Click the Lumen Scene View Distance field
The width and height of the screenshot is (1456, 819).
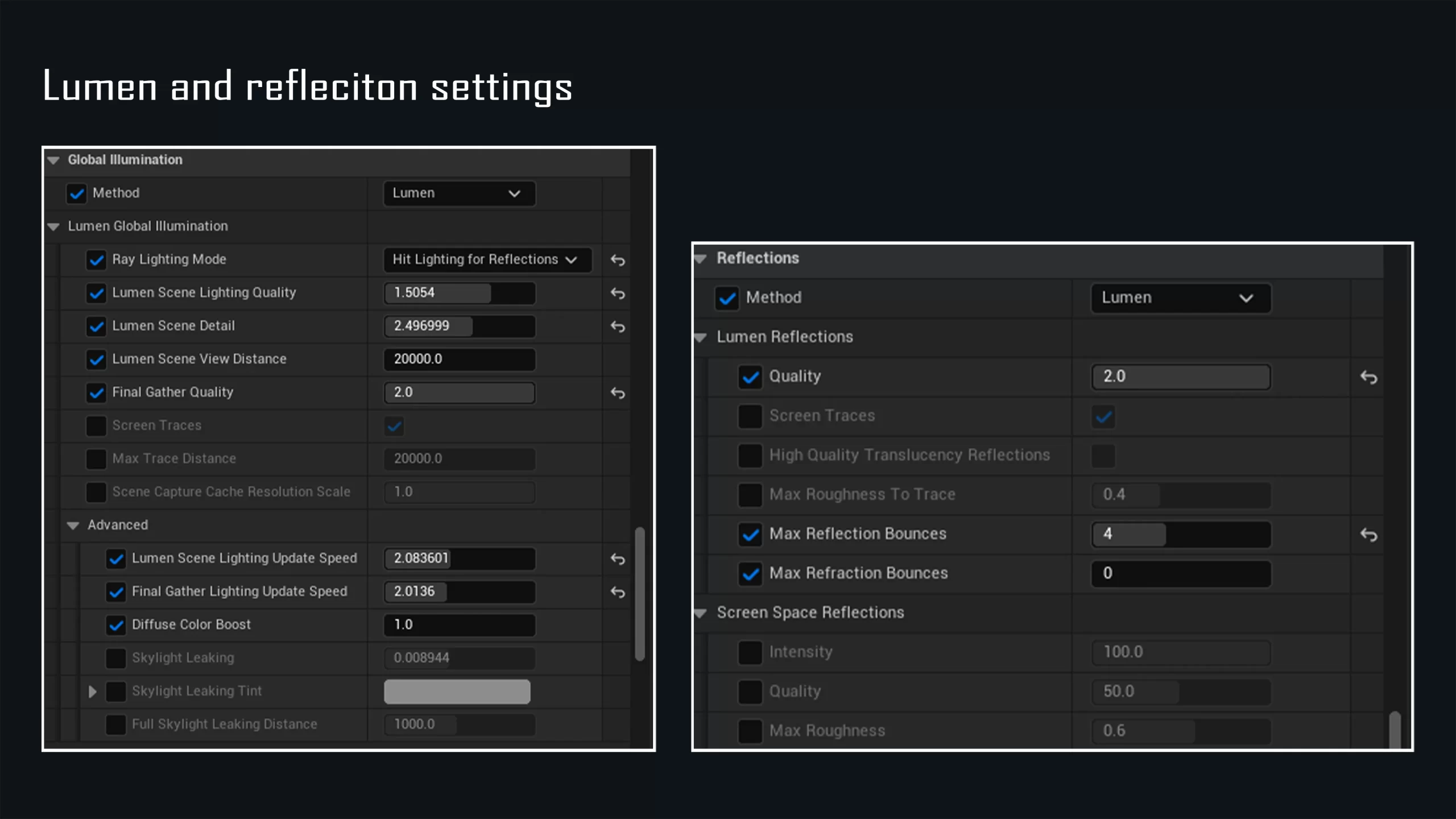(x=460, y=359)
